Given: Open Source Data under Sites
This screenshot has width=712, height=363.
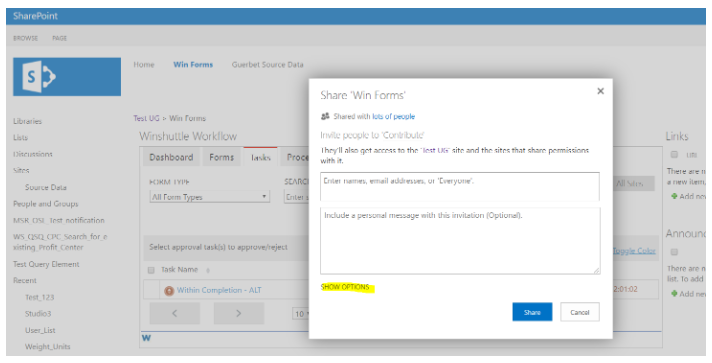Looking at the screenshot, I should pyautogui.click(x=46, y=187).
